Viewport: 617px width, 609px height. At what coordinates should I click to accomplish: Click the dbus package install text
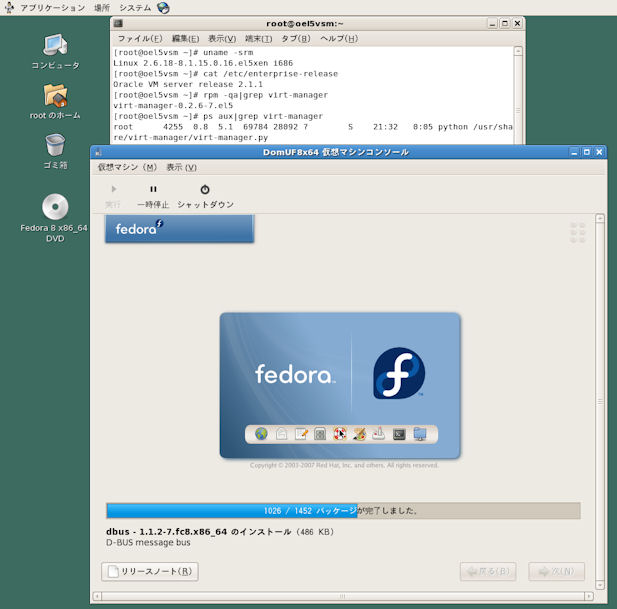point(220,531)
